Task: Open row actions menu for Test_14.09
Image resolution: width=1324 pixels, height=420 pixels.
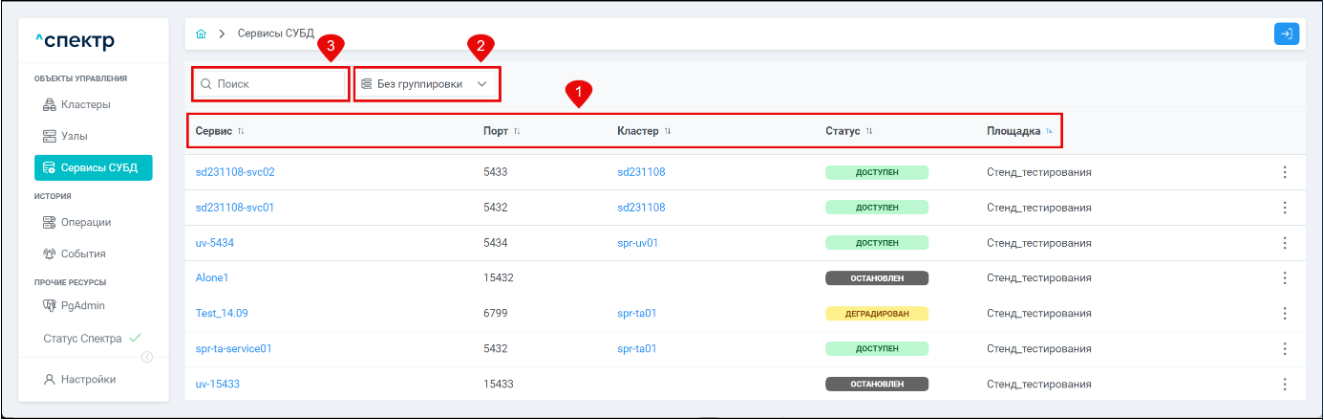Action: pyautogui.click(x=1284, y=313)
